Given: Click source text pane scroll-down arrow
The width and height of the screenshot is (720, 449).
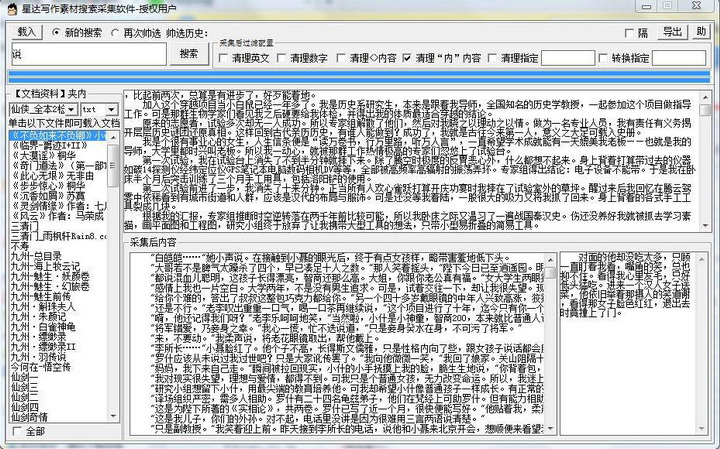Looking at the screenshot, I should click(705, 225).
